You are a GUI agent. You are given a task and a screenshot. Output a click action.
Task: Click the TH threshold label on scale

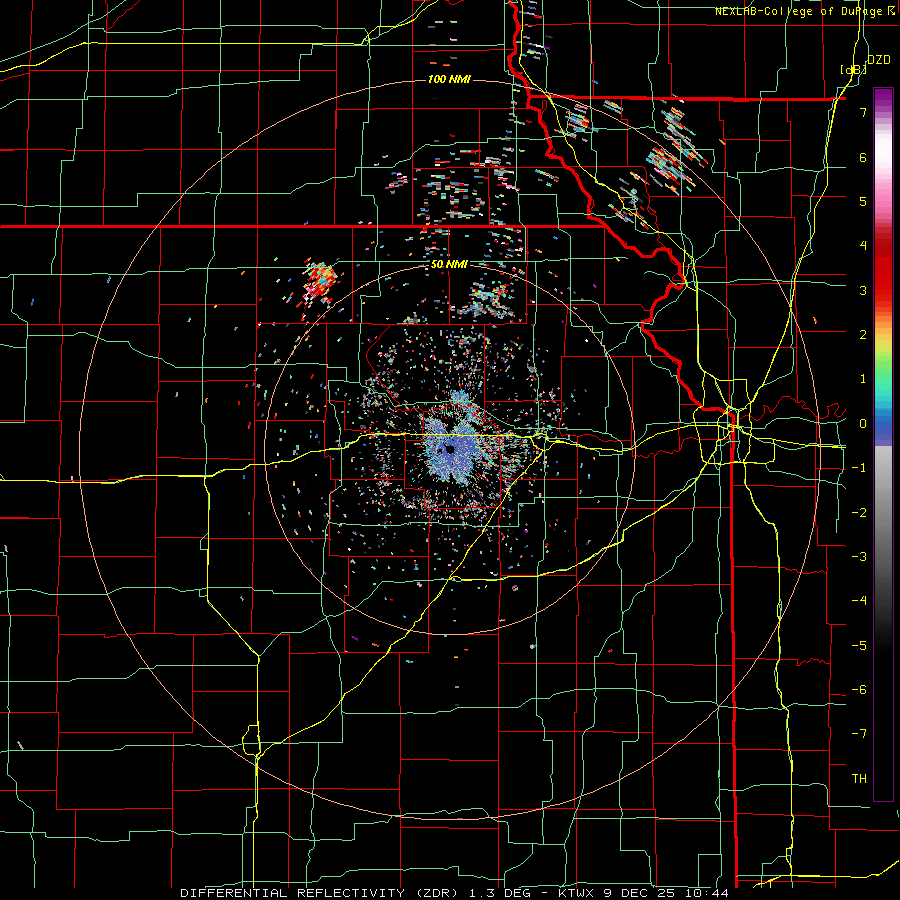(859, 779)
